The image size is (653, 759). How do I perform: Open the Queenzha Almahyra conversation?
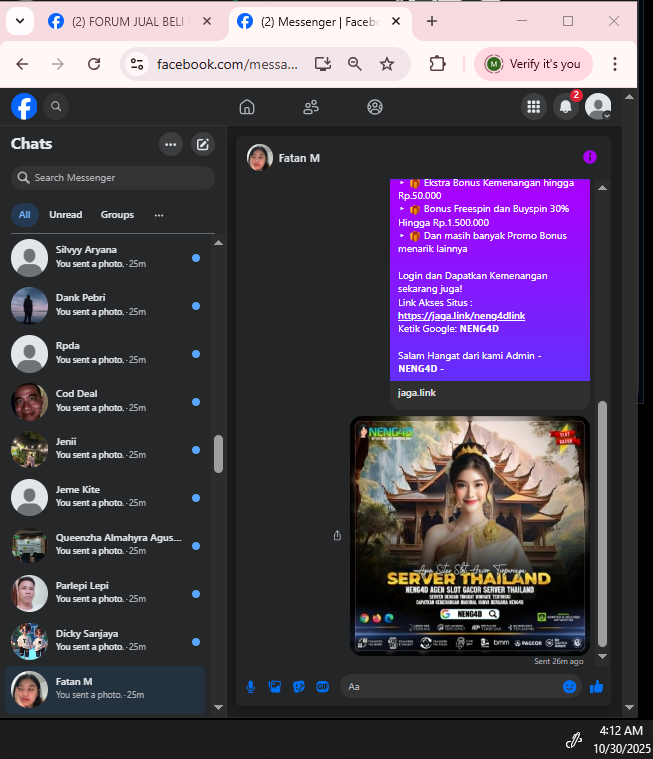(x=106, y=545)
